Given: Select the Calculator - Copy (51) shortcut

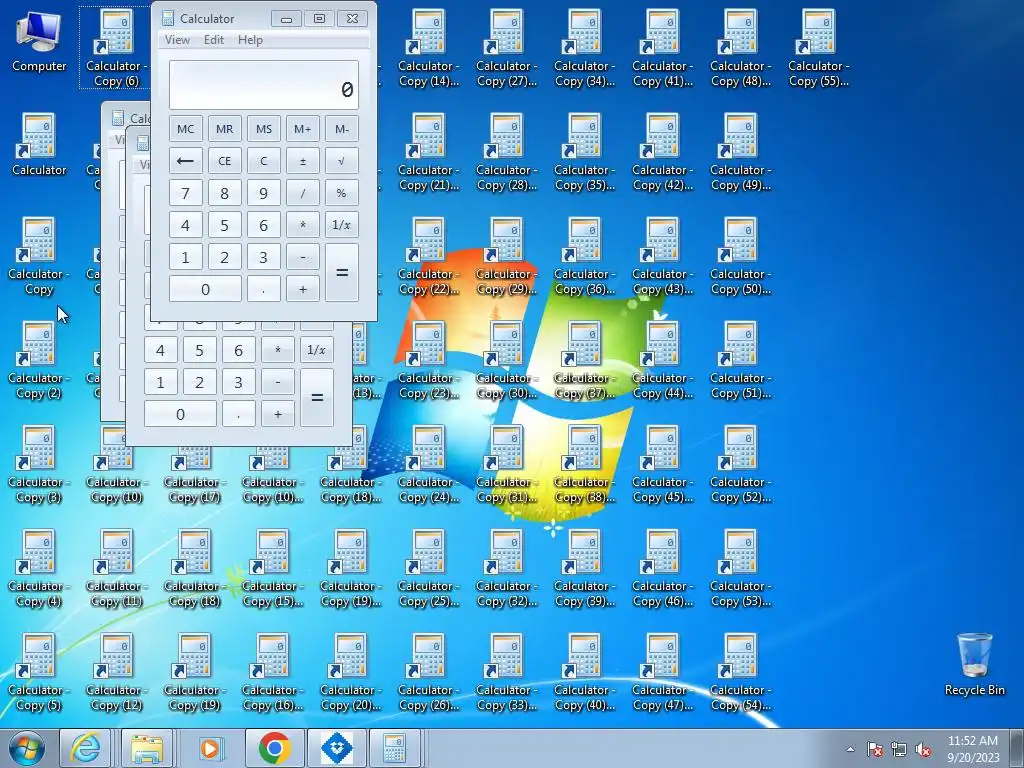Looking at the screenshot, I should (x=741, y=360).
